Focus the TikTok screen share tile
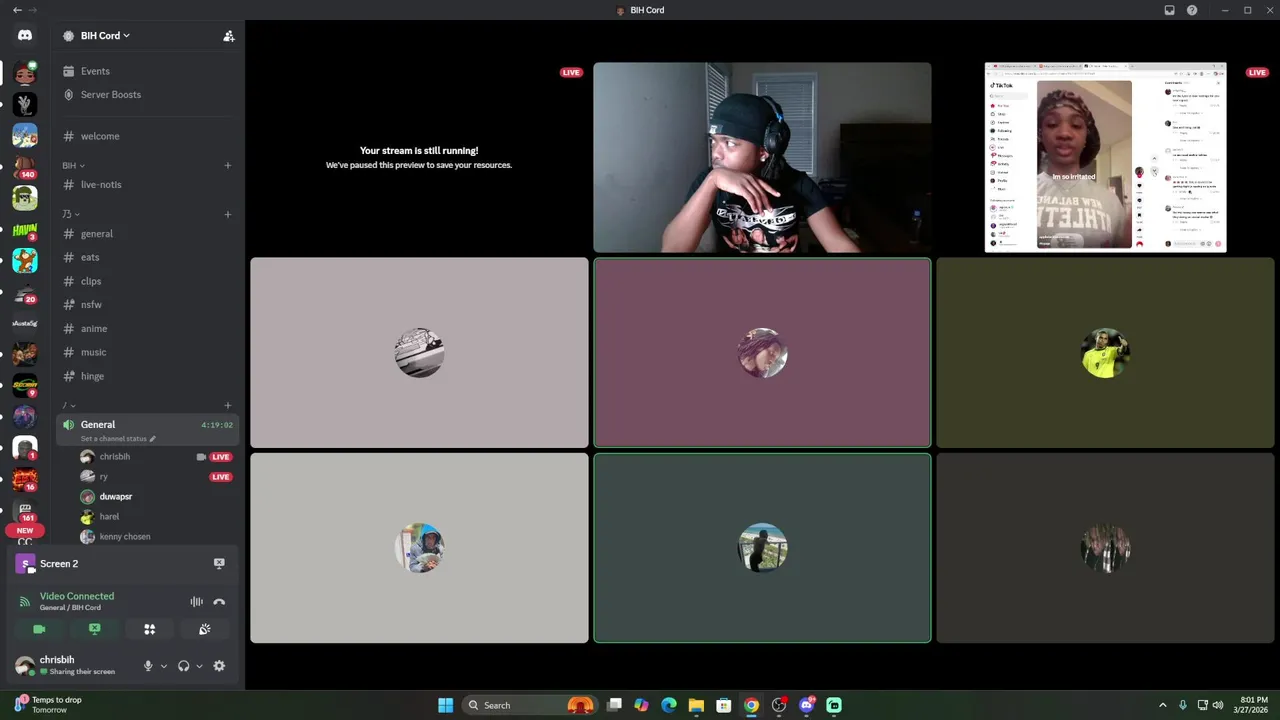Image resolution: width=1280 pixels, height=720 pixels. click(x=1105, y=157)
